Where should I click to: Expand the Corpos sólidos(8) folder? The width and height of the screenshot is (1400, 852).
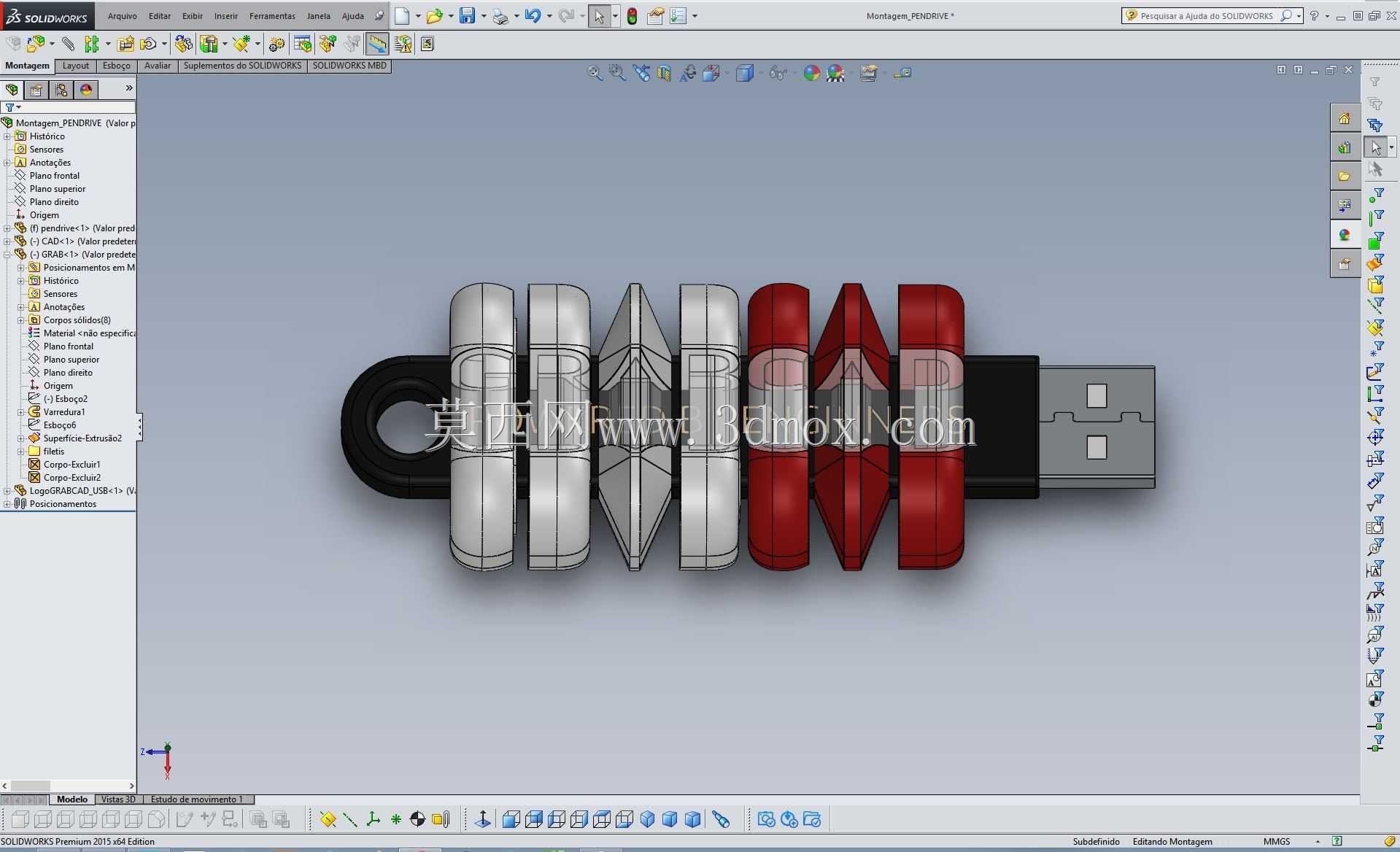[20, 320]
